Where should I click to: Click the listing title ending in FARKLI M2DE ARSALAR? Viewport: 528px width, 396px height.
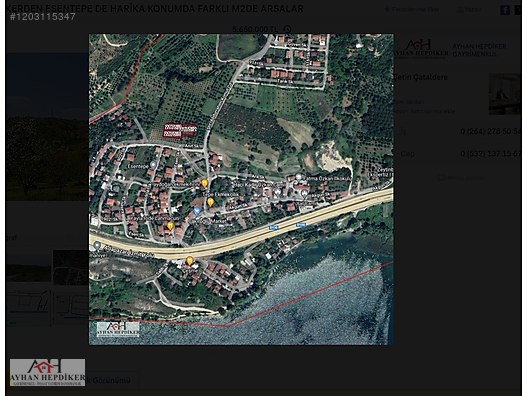pos(155,8)
